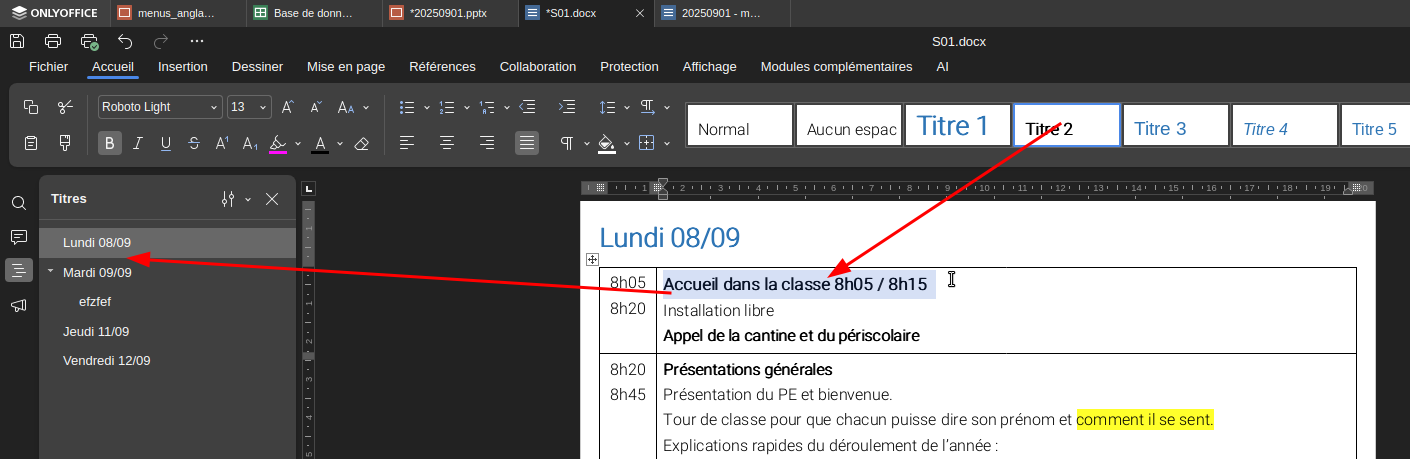Screen dimensions: 1410x459
Task: Click the shading paint bucket color
Action: (606, 143)
